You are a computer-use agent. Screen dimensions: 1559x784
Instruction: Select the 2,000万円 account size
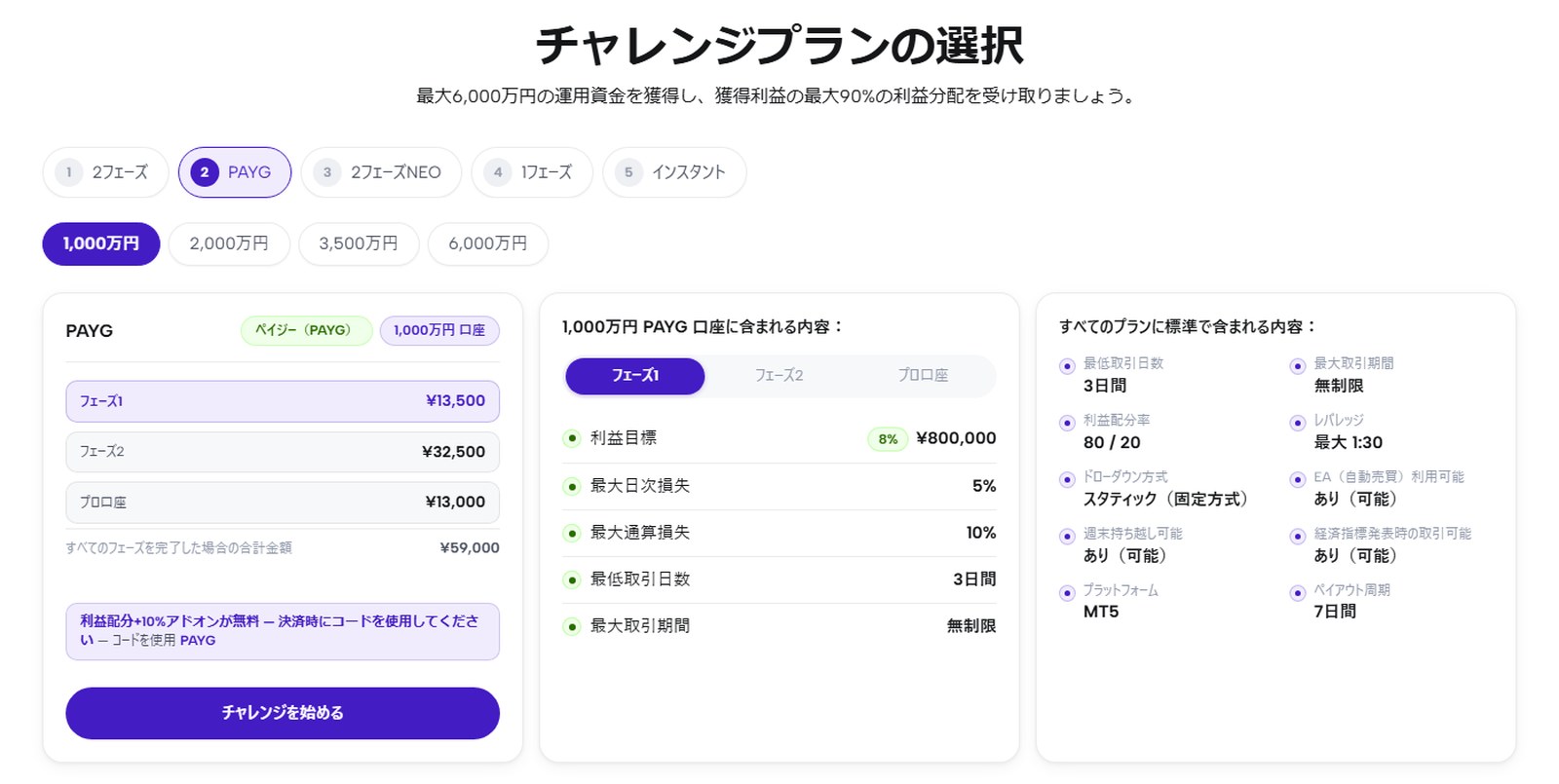(229, 243)
